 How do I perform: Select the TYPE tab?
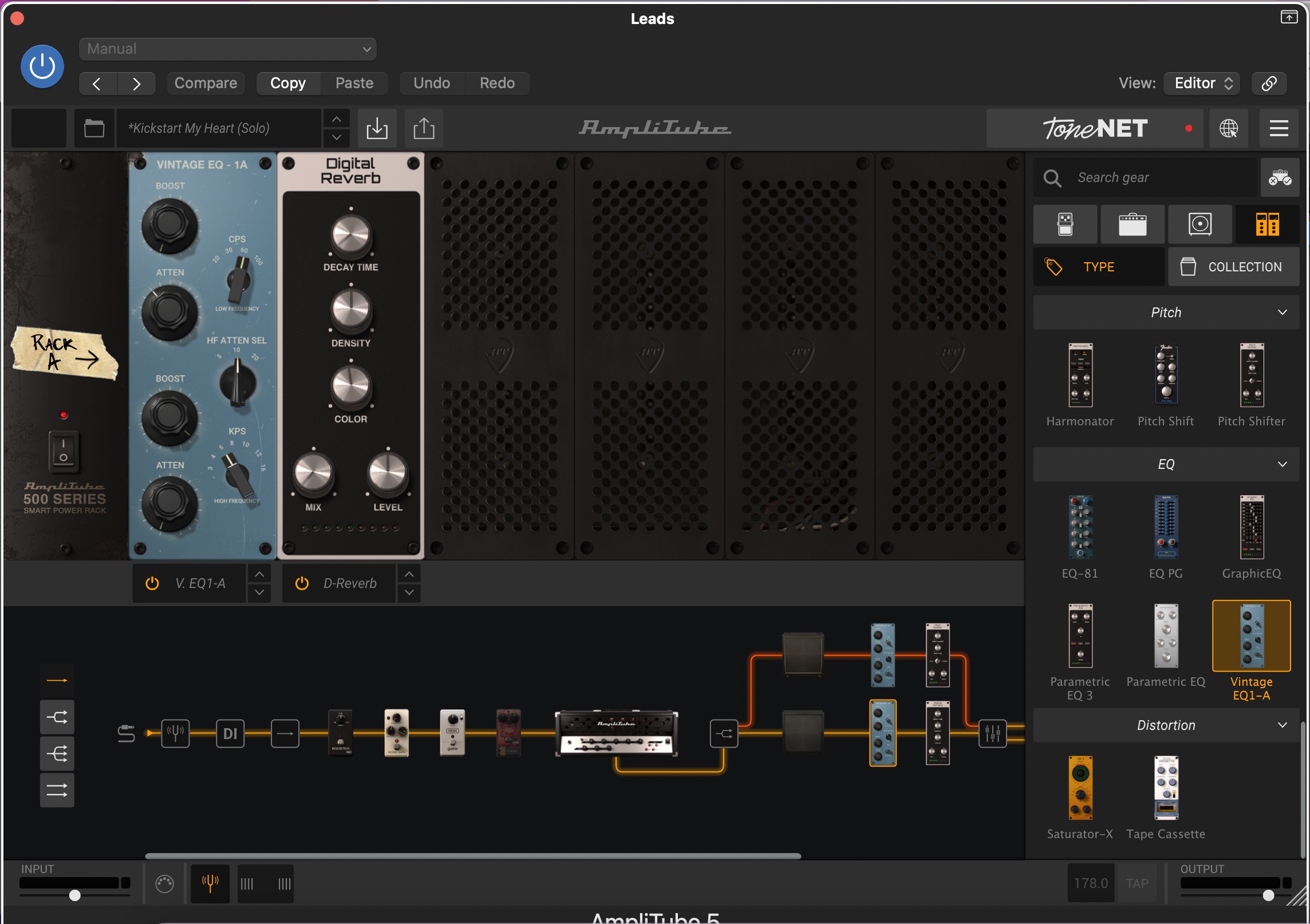[x=1098, y=267]
